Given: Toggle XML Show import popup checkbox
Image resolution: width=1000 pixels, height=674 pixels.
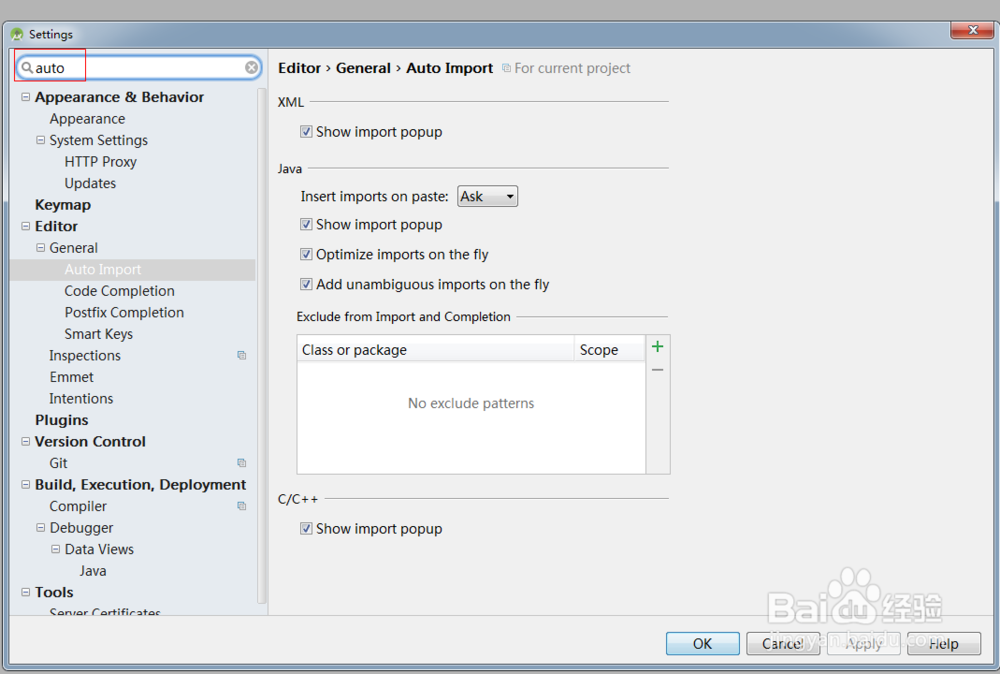Looking at the screenshot, I should (x=306, y=131).
